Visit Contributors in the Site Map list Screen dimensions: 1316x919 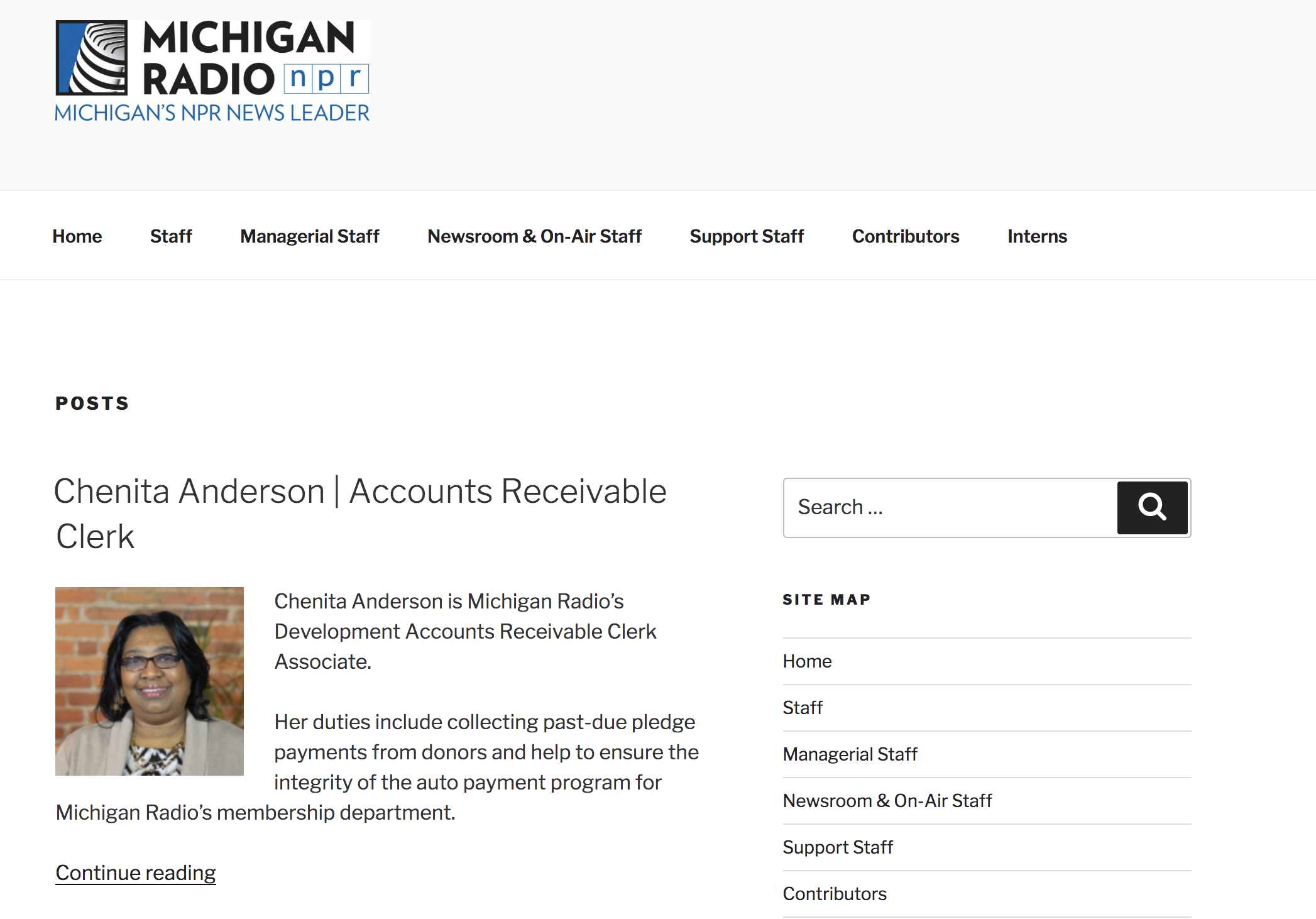pyautogui.click(x=835, y=894)
